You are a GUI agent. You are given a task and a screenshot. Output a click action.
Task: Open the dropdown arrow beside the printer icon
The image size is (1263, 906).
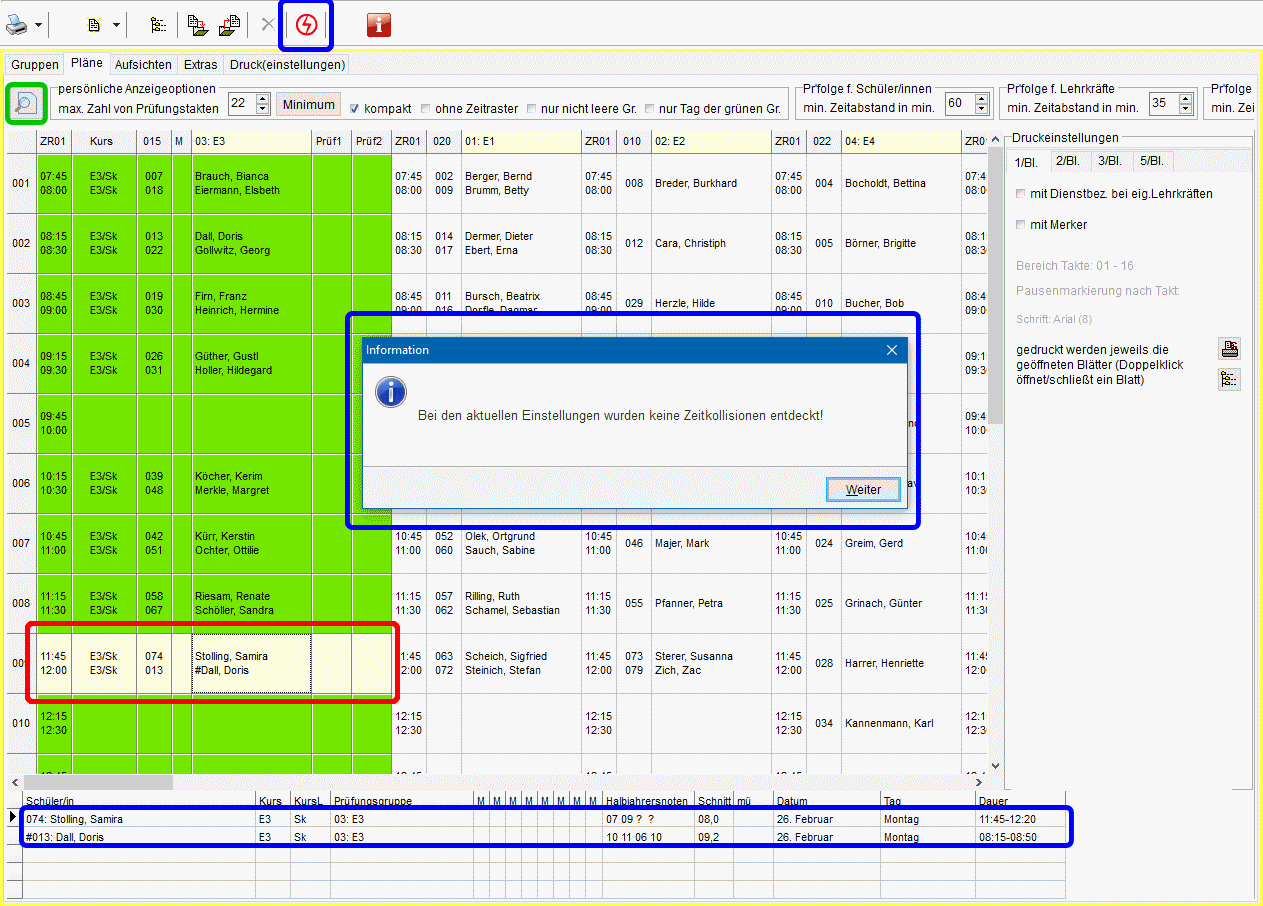[39, 25]
